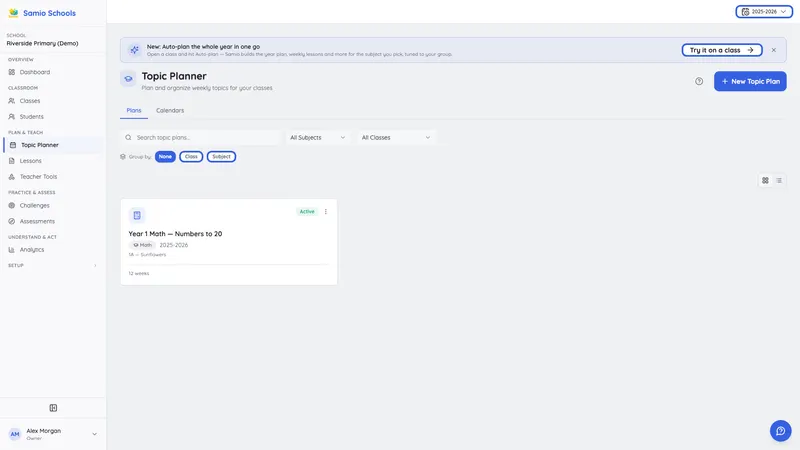Click the Samio Schools logo icon
This screenshot has width=800, height=450.
pos(14,13)
